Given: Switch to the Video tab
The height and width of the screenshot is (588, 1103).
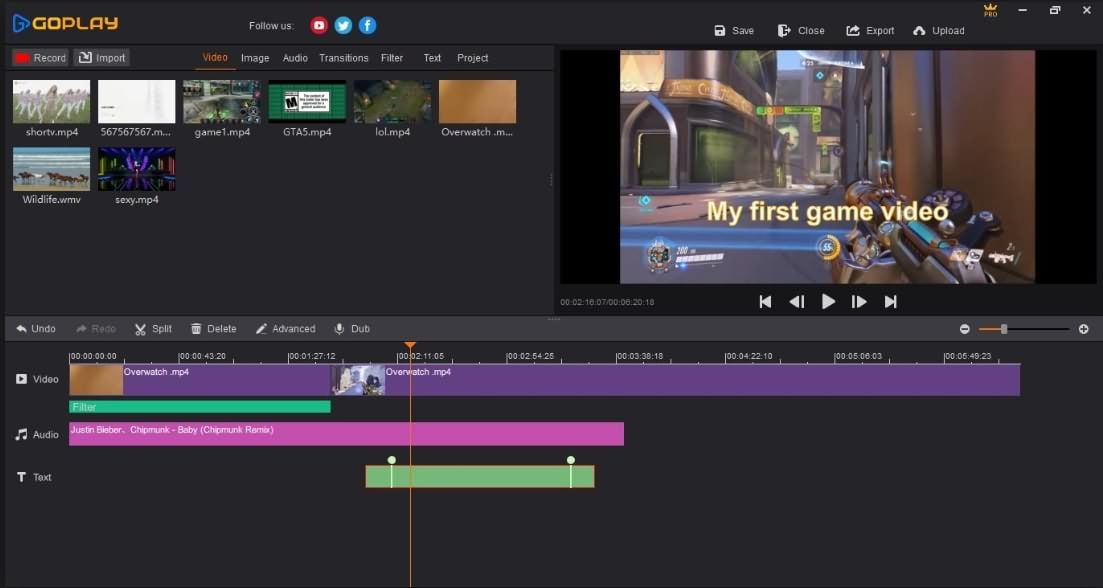Looking at the screenshot, I should (x=215, y=58).
